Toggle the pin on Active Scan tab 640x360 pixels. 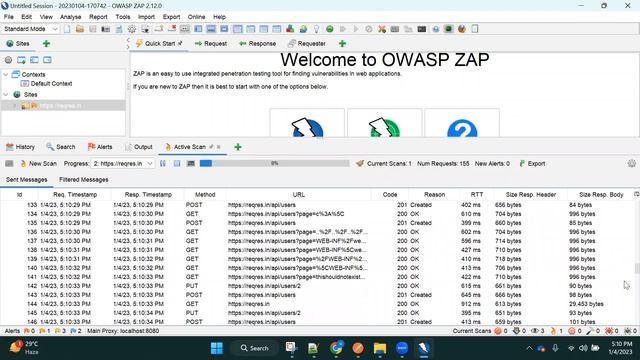[211, 147]
